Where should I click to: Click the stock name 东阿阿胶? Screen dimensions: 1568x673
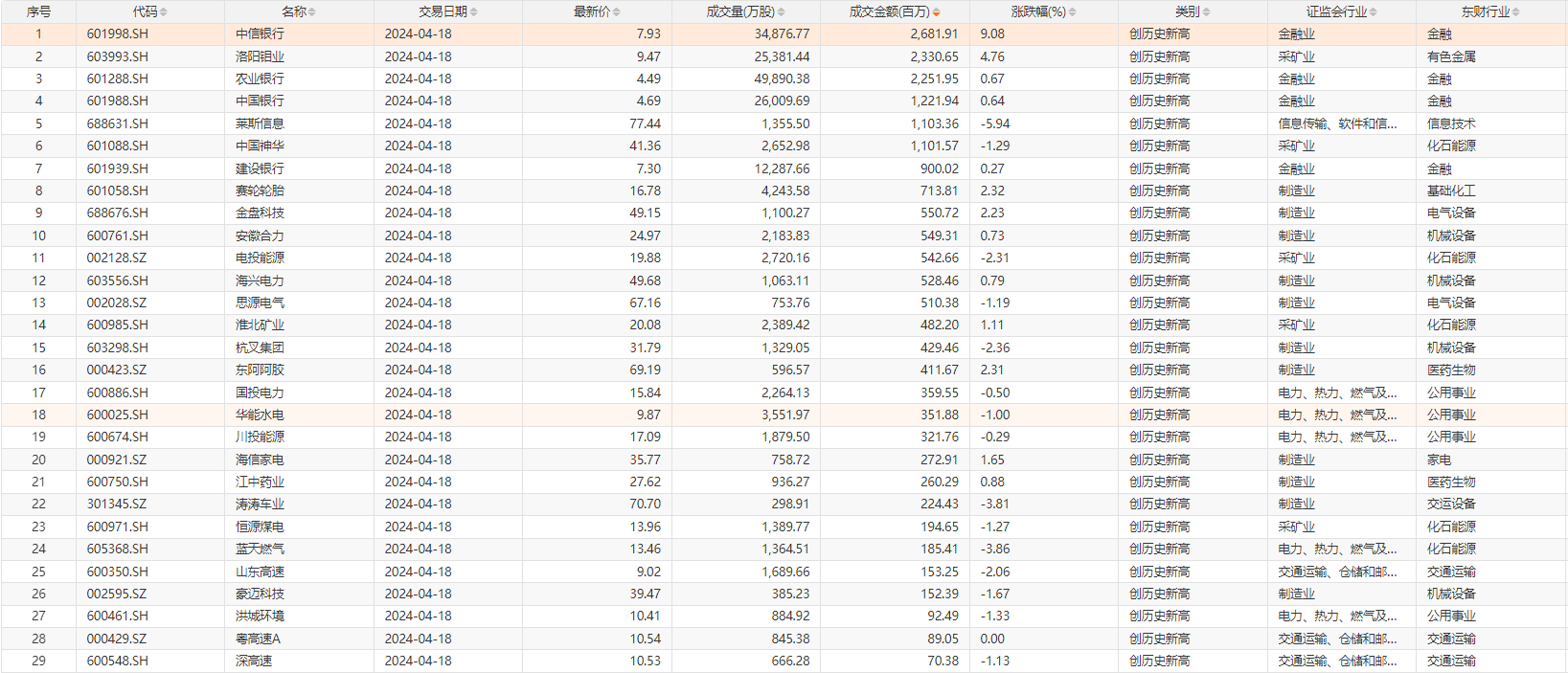tap(260, 370)
